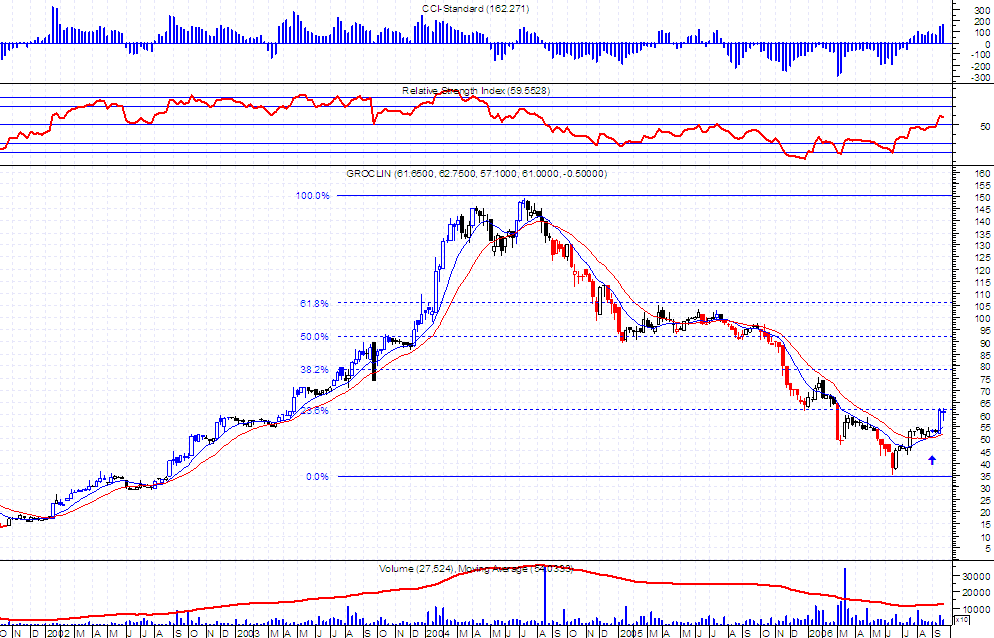Select the tallest volume bar in mid-2004
Viewport: 994px width, 638px height.
545,595
